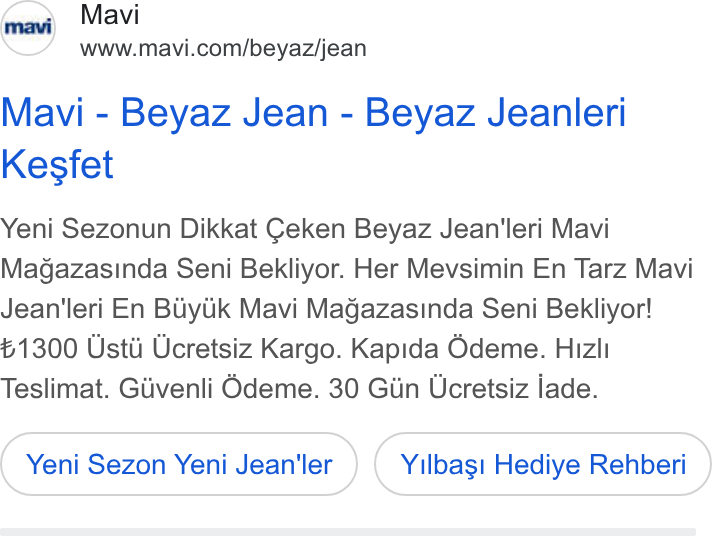The image size is (712, 536).
Task: Open the 'Mavi - Beyaz Jean' headline link
Action: [x=313, y=138]
